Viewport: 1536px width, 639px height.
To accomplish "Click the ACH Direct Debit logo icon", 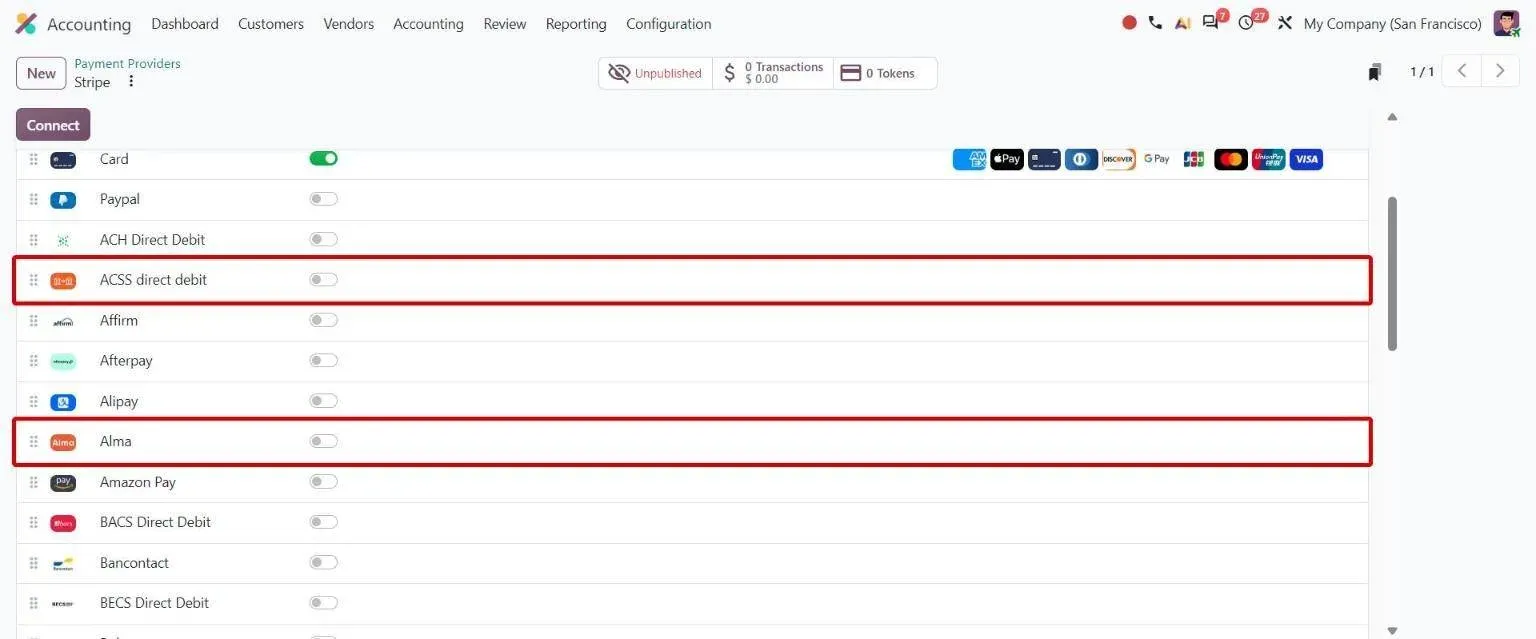I will pyautogui.click(x=63, y=240).
